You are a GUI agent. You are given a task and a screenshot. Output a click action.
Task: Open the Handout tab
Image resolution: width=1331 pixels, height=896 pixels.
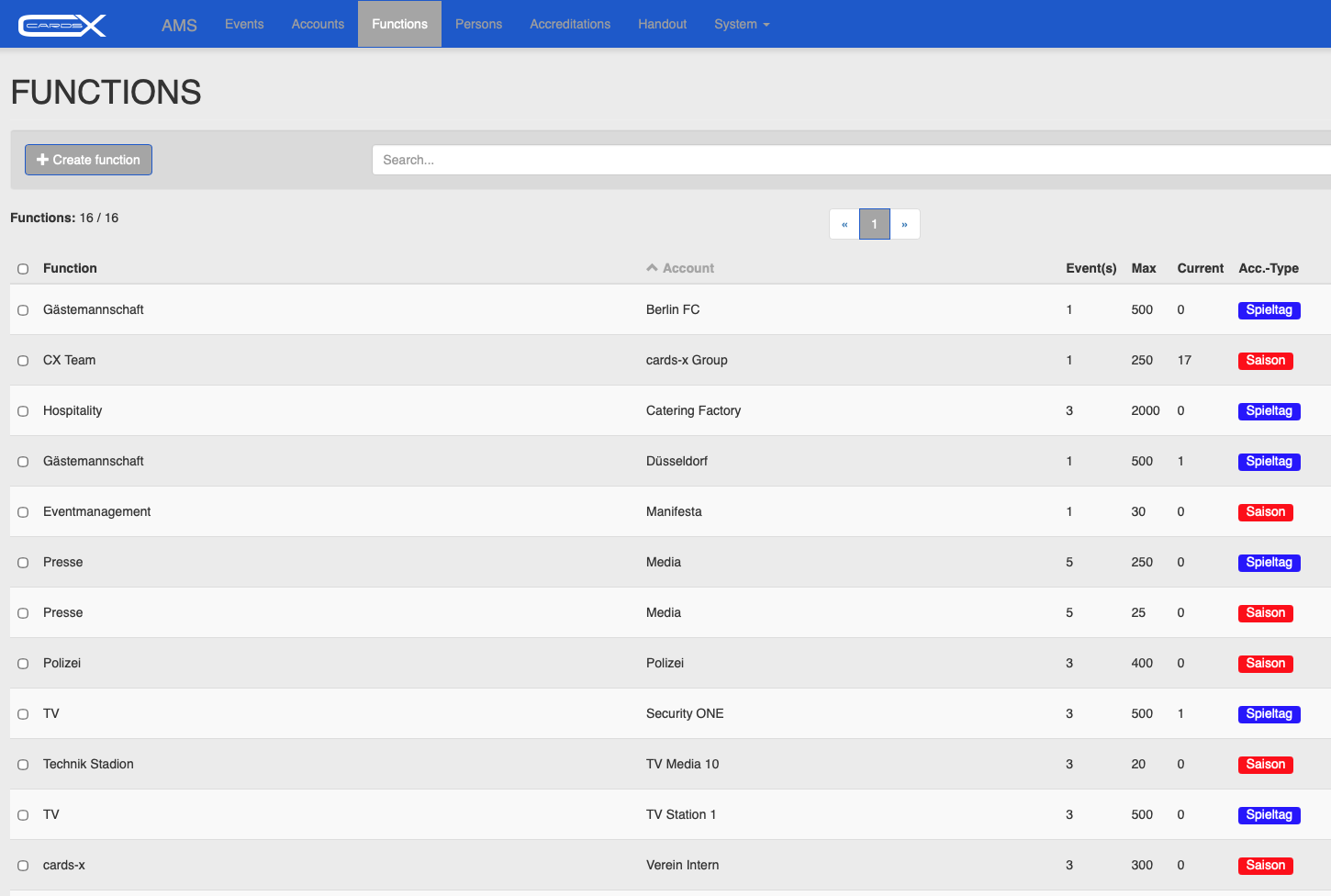click(662, 24)
